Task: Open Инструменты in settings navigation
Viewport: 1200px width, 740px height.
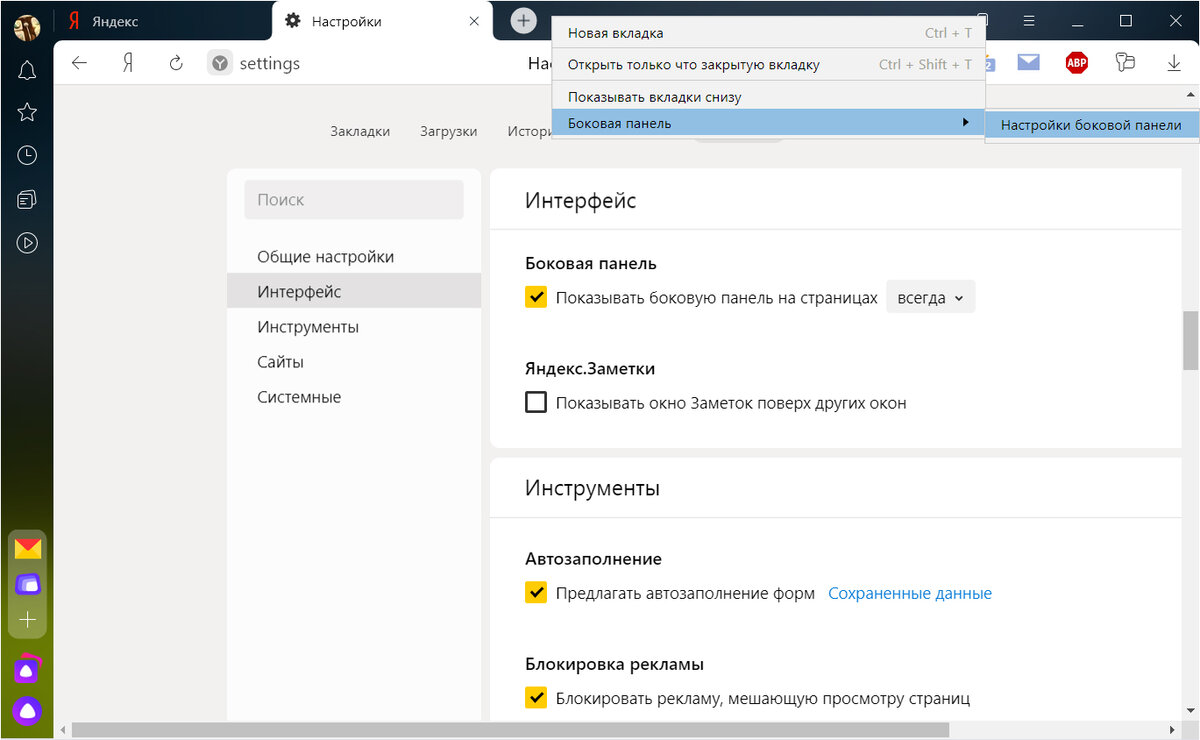Action: [354, 327]
